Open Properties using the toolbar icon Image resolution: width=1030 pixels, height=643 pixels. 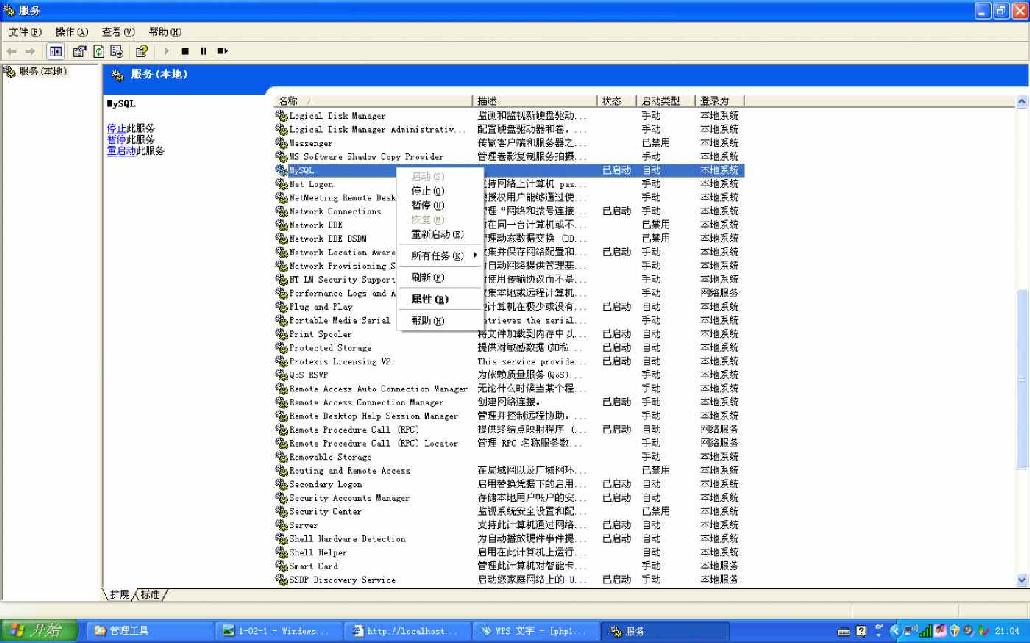pyautogui.click(x=79, y=51)
